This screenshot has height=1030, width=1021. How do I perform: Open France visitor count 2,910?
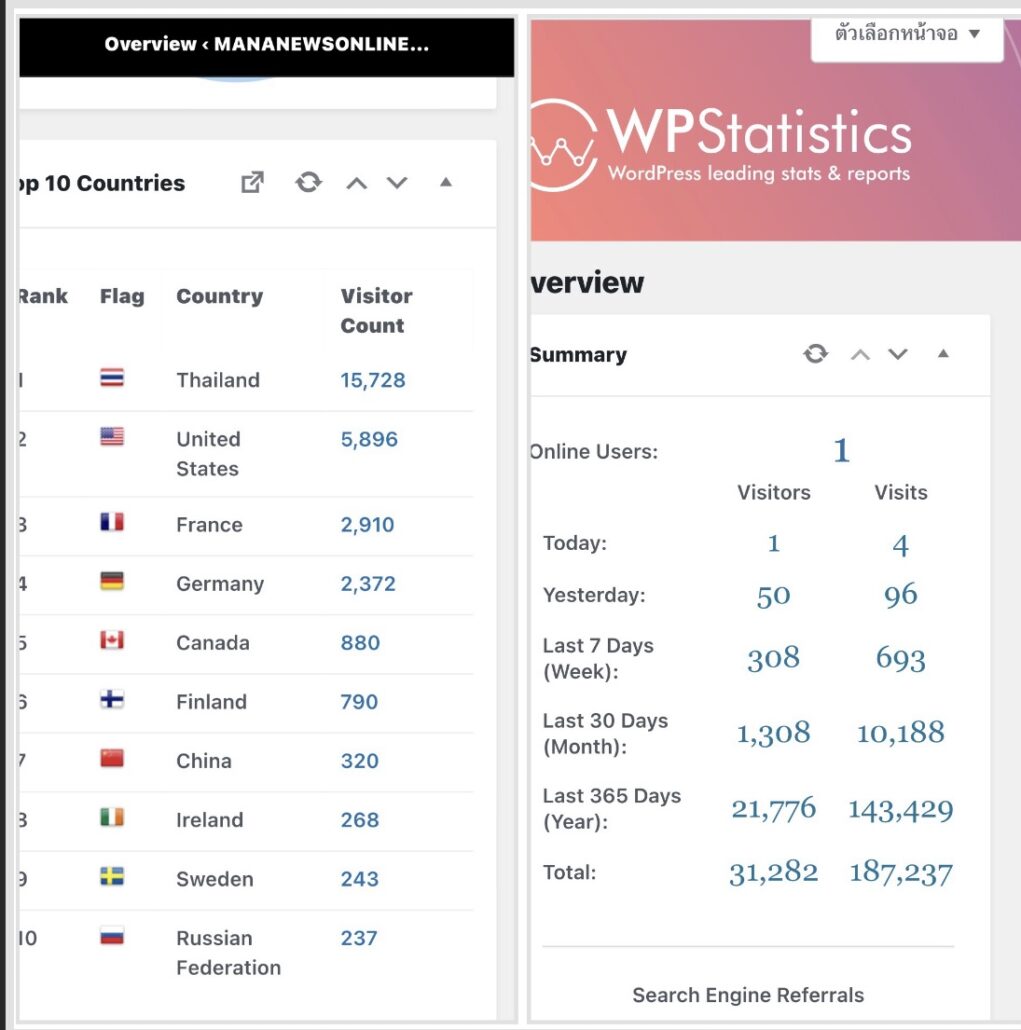click(367, 525)
